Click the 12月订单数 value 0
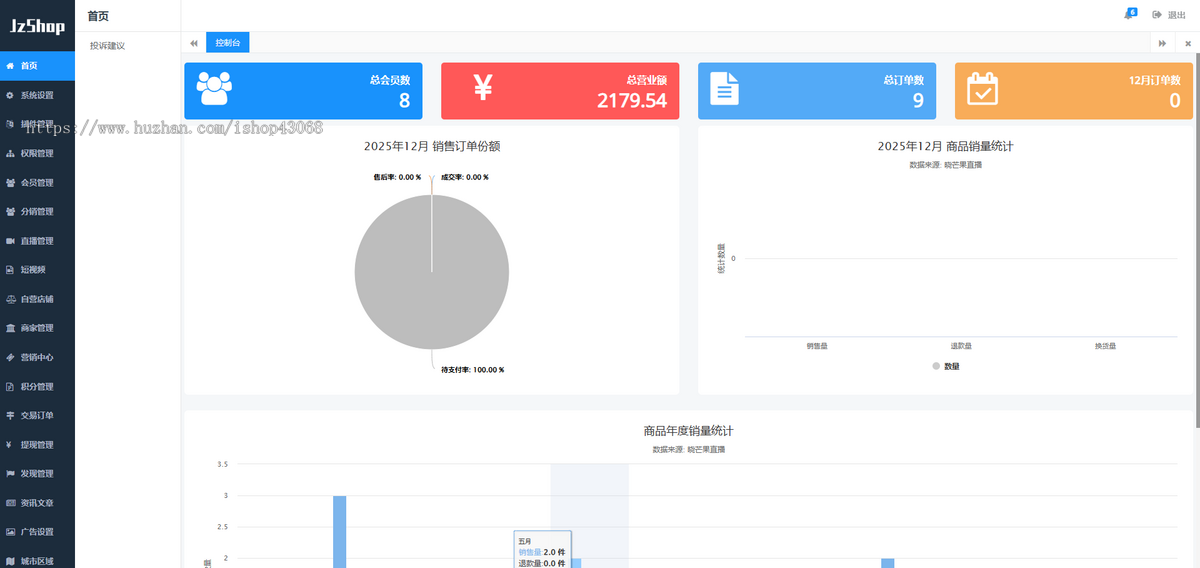 coord(1175,100)
